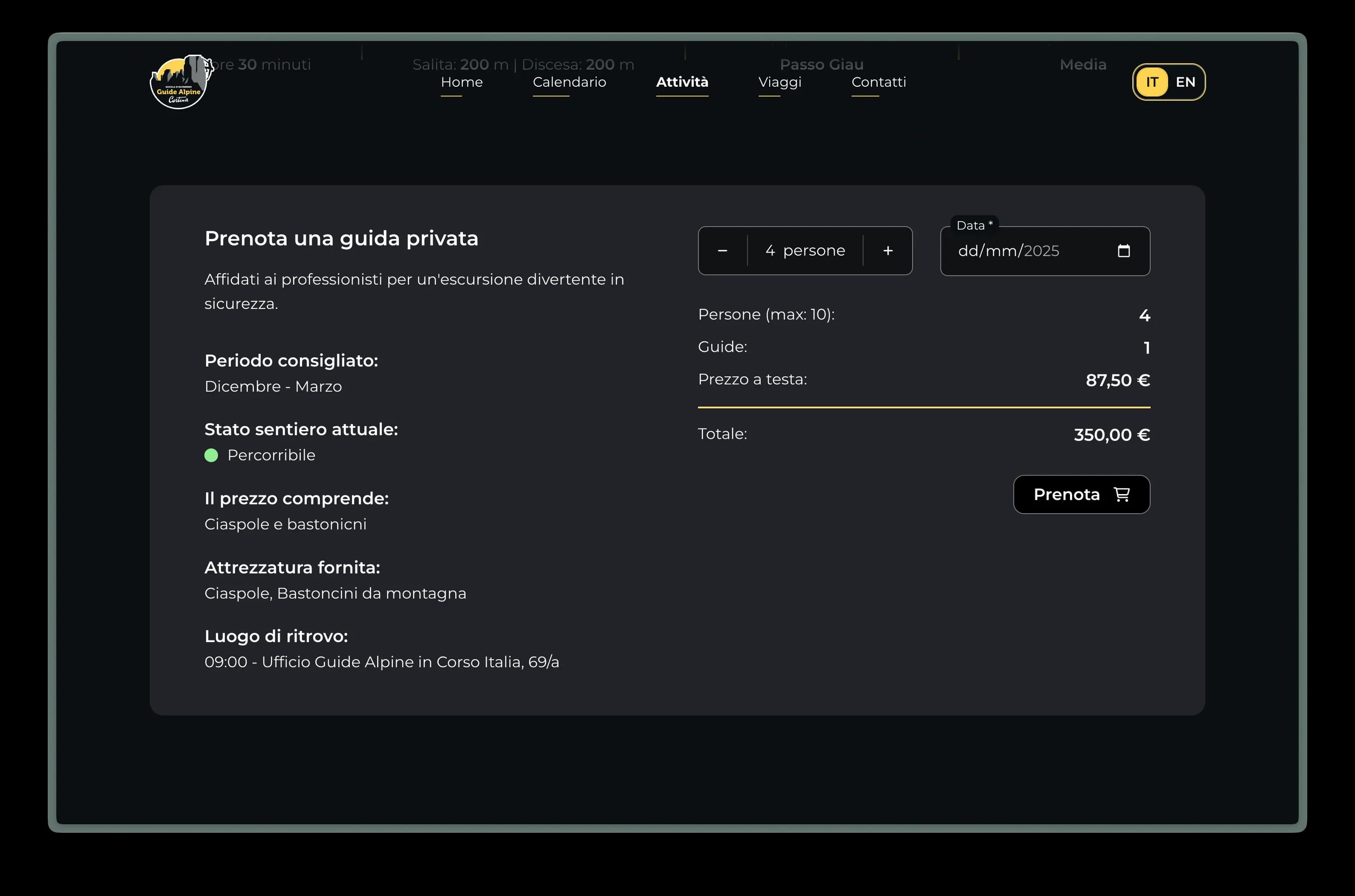1355x896 pixels.
Task: Click the green Percorribile status dot
Action: pyautogui.click(x=211, y=455)
